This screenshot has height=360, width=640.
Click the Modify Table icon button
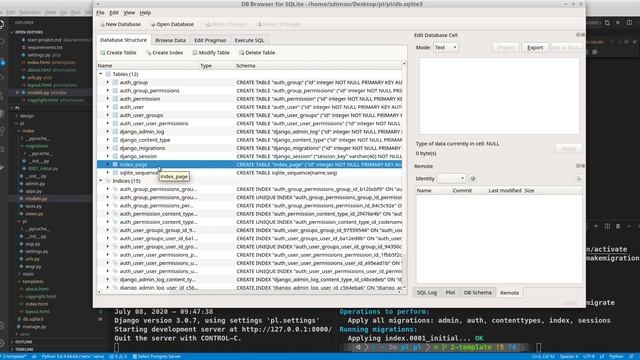click(195, 53)
